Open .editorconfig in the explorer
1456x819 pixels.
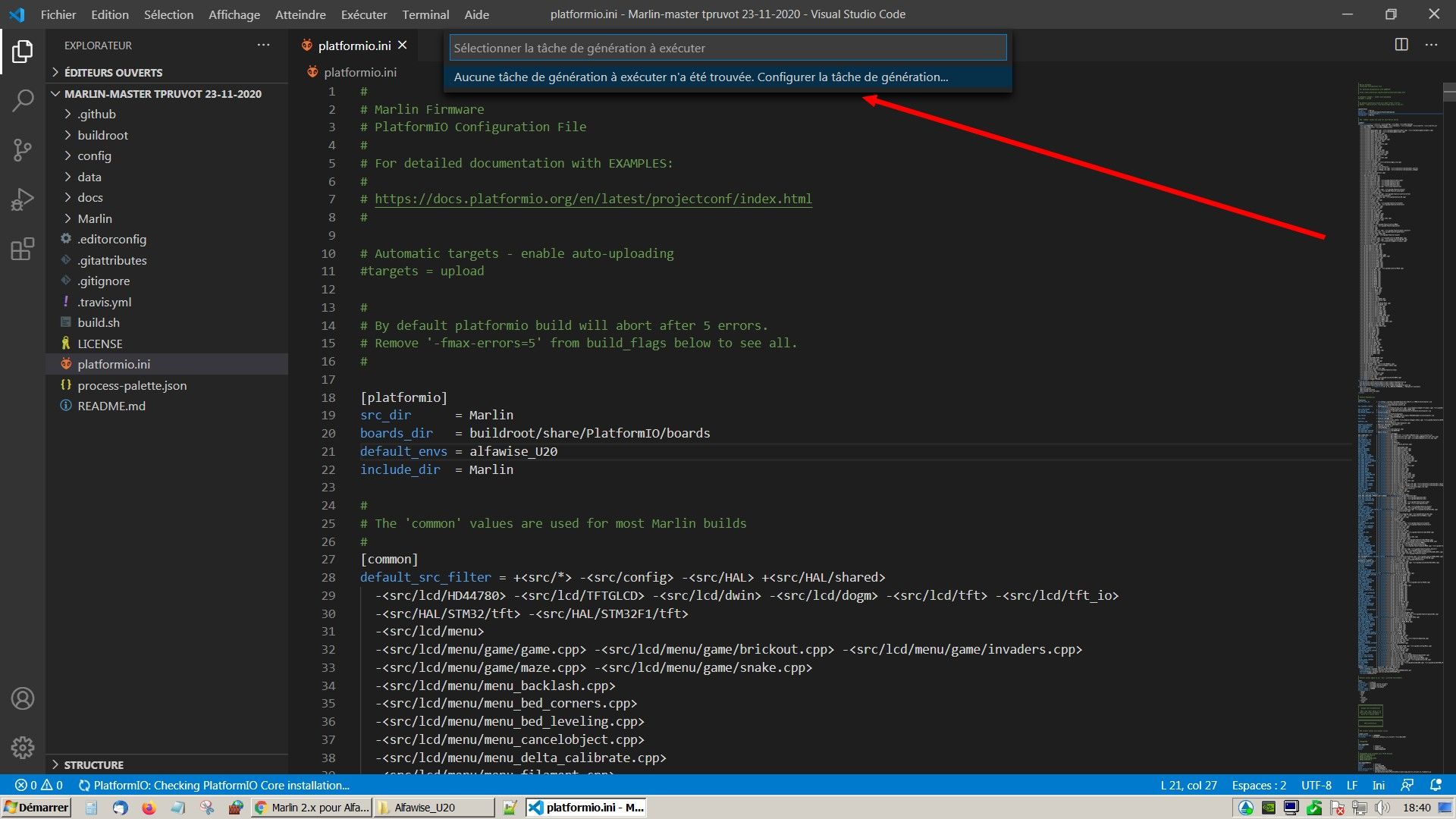pos(167,239)
